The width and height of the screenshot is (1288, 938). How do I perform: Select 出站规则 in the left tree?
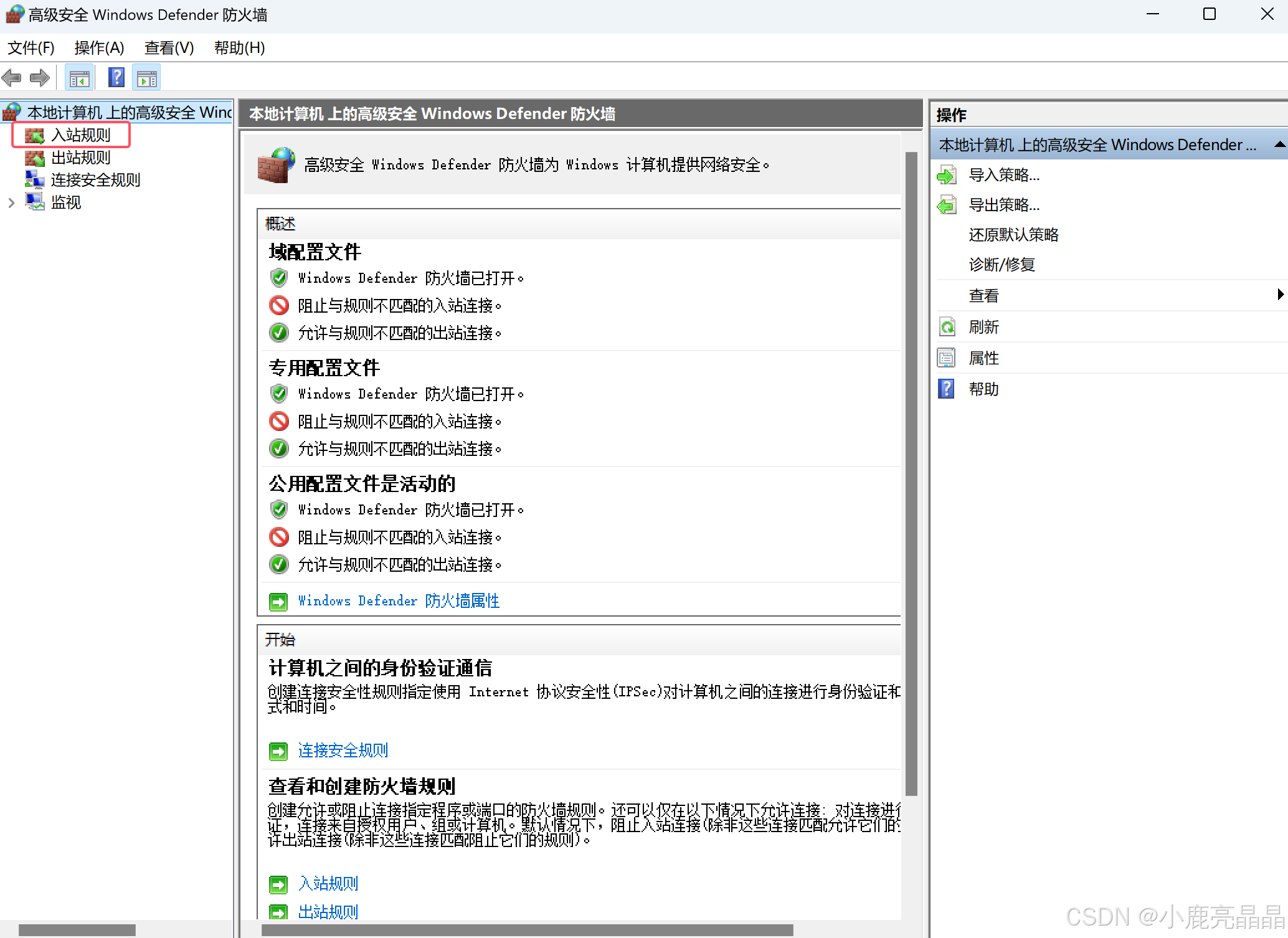click(80, 158)
